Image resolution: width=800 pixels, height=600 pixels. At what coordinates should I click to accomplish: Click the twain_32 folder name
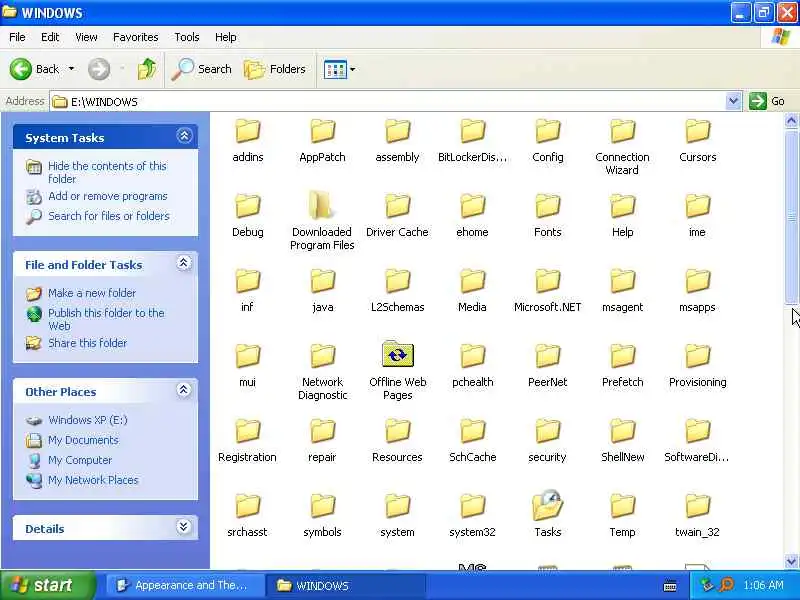697,532
